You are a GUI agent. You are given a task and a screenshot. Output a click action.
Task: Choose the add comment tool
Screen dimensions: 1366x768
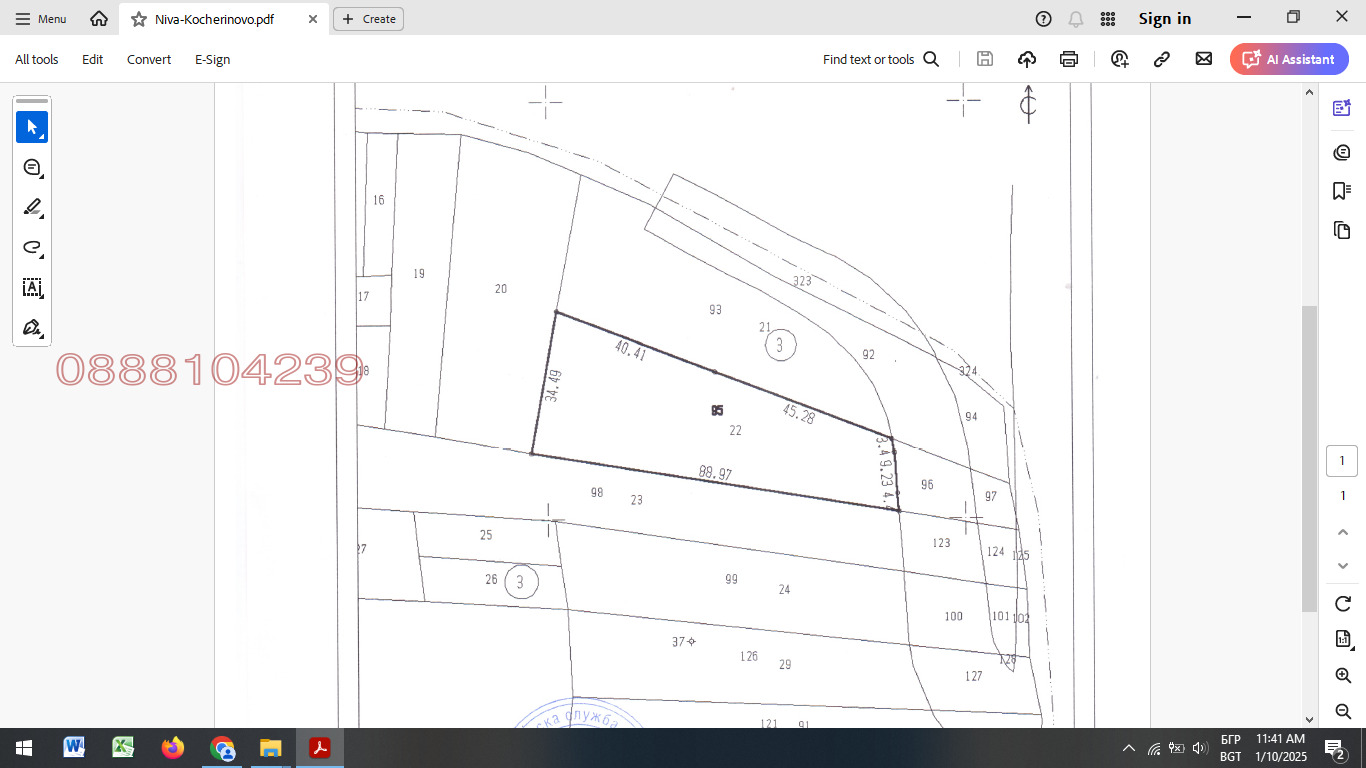click(32, 167)
